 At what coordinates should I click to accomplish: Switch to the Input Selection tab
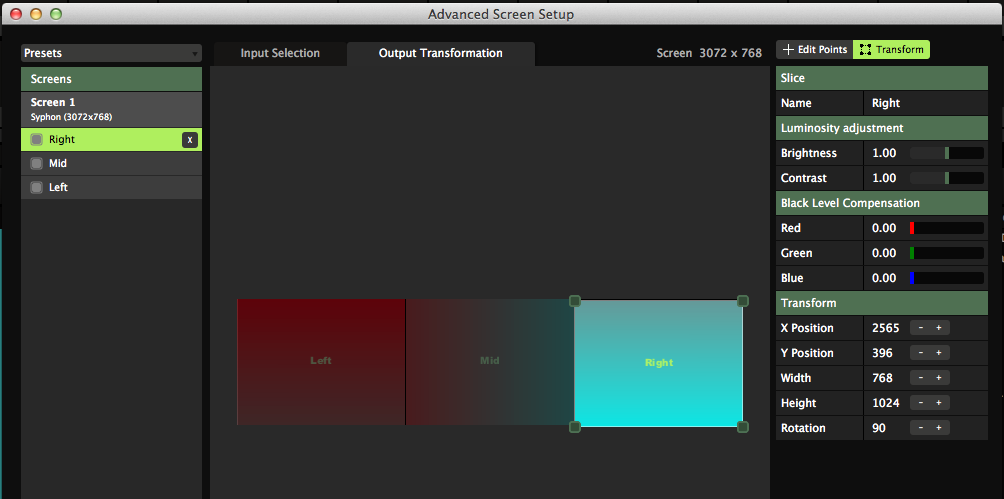point(280,53)
